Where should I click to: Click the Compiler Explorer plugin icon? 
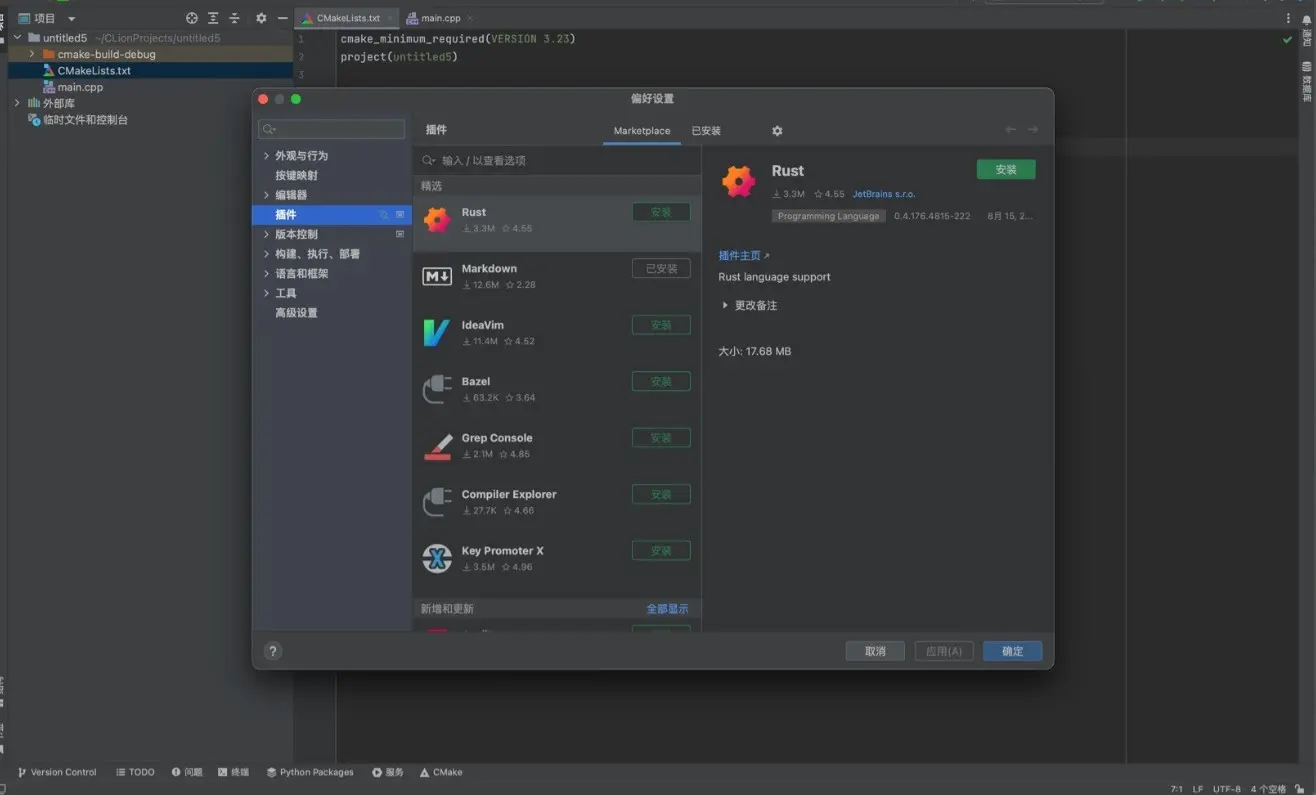pos(437,502)
